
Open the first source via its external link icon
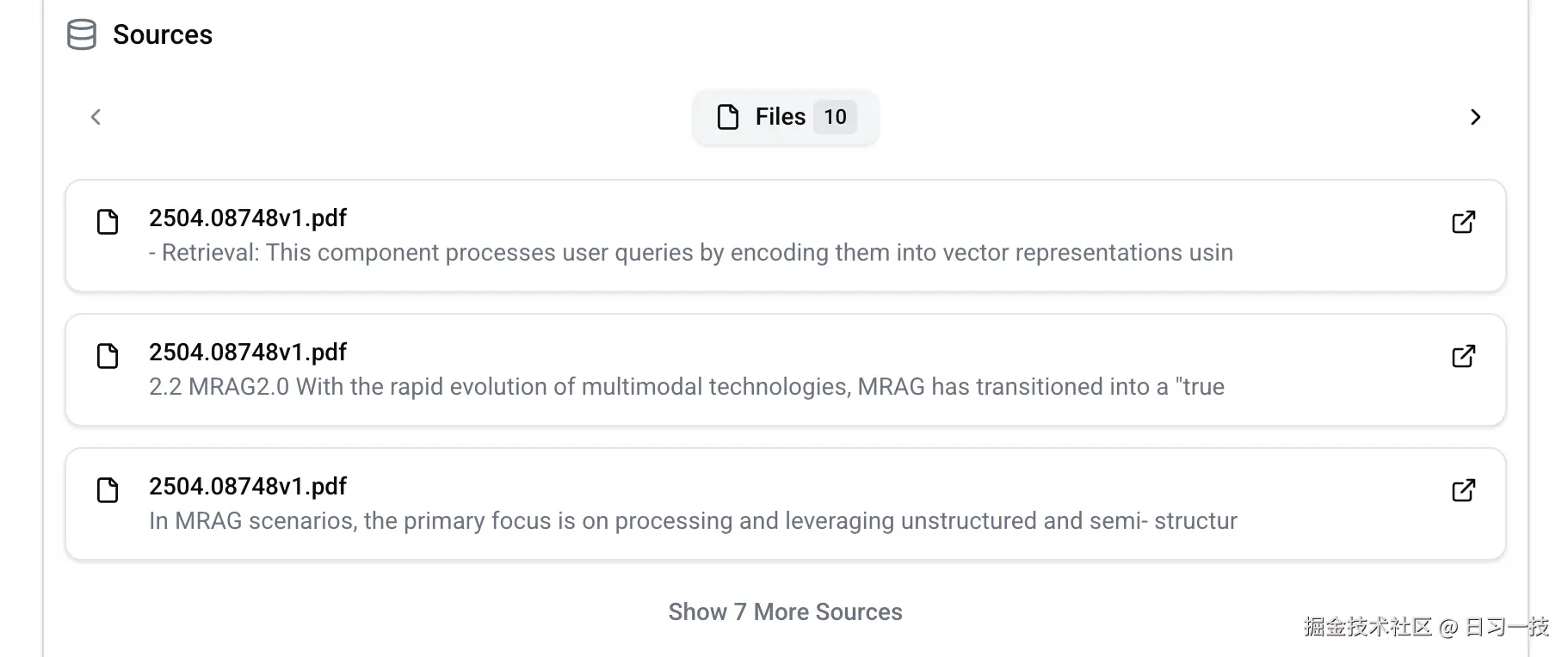point(1463,222)
